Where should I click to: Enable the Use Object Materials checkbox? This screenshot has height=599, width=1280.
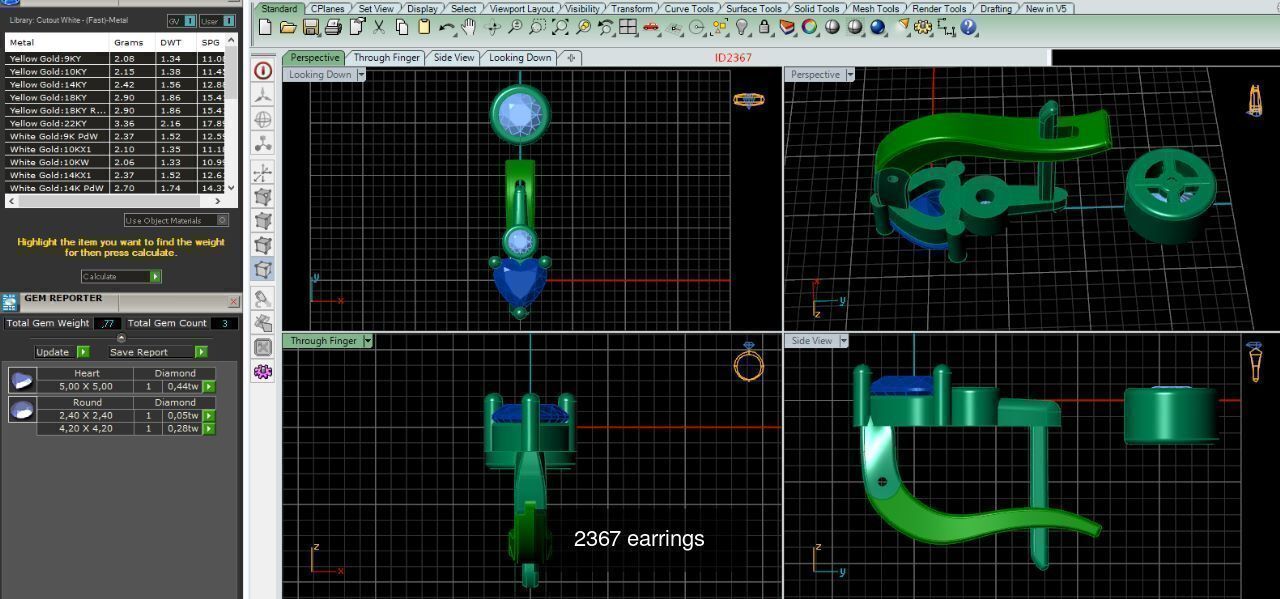click(222, 220)
